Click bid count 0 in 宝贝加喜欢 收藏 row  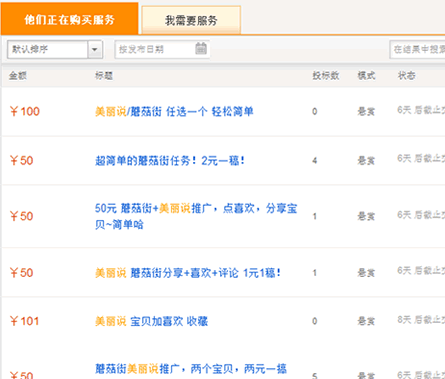(x=315, y=321)
